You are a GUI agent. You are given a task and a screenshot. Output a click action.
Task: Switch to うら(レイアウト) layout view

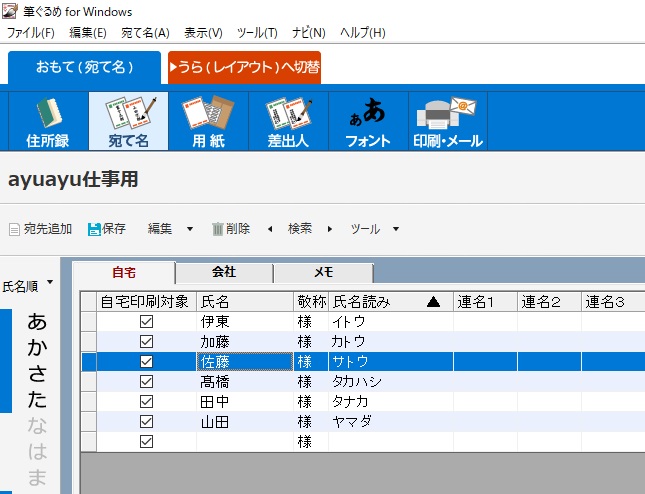[x=244, y=67]
